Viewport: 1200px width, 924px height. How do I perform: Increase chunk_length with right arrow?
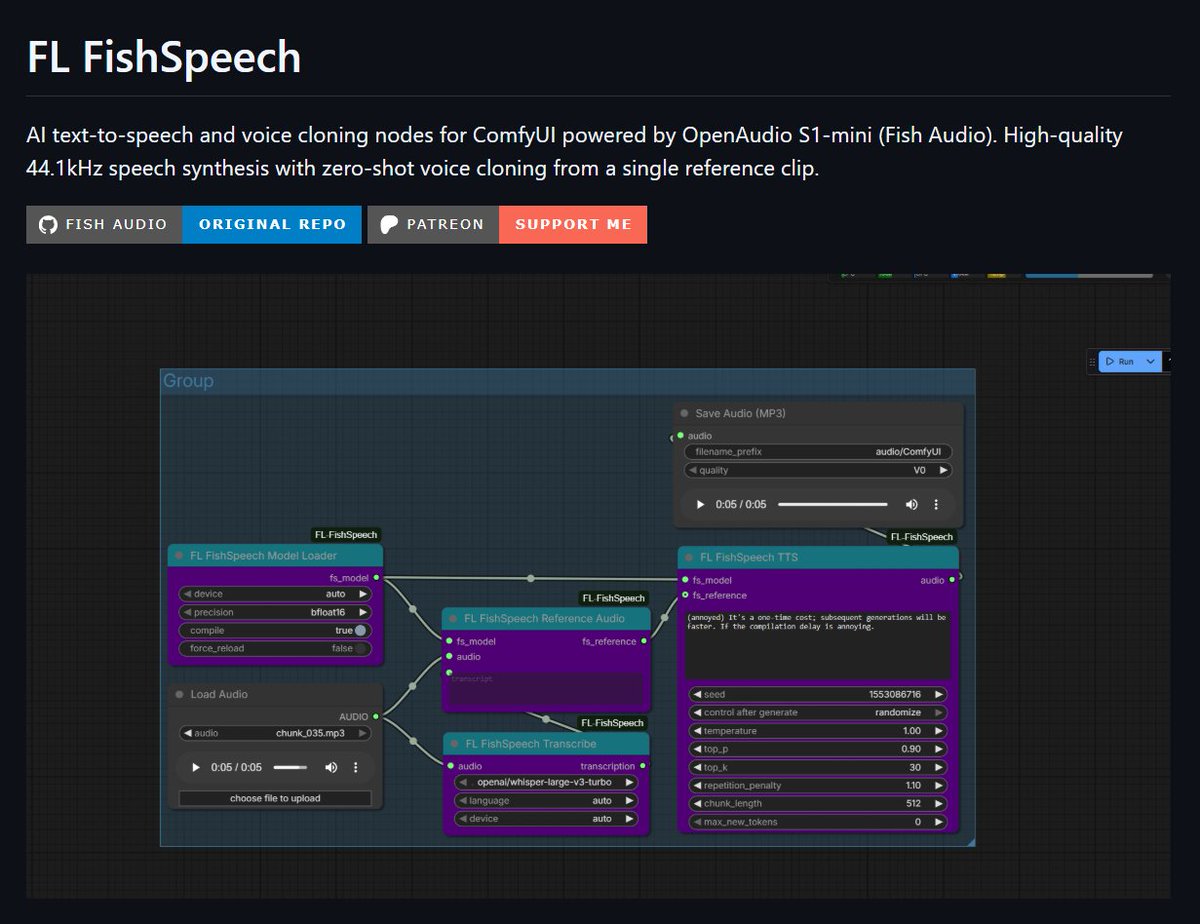[x=938, y=803]
